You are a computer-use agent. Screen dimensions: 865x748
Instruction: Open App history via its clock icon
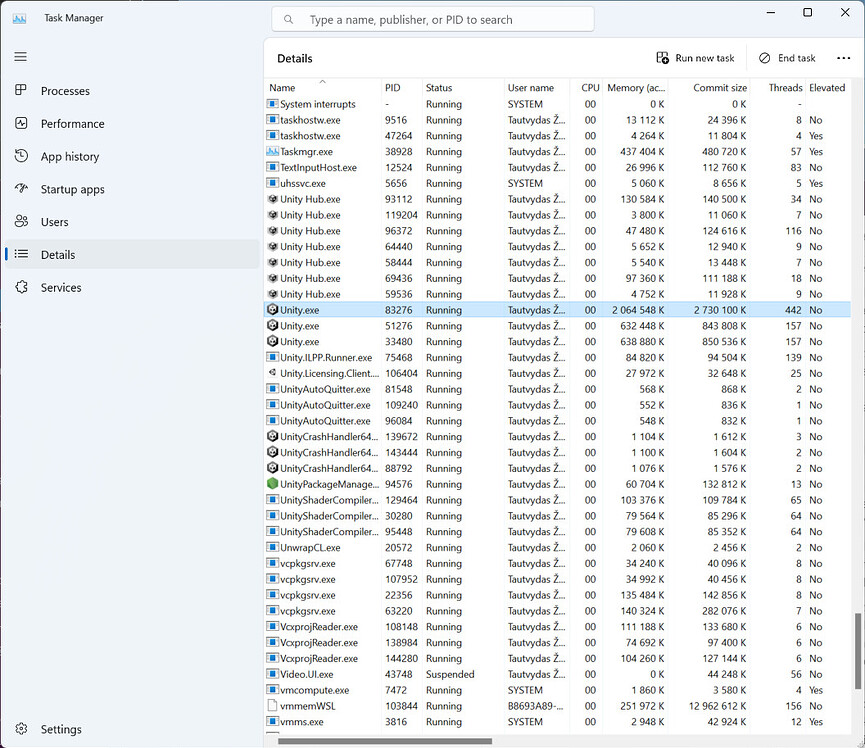click(x=22, y=156)
